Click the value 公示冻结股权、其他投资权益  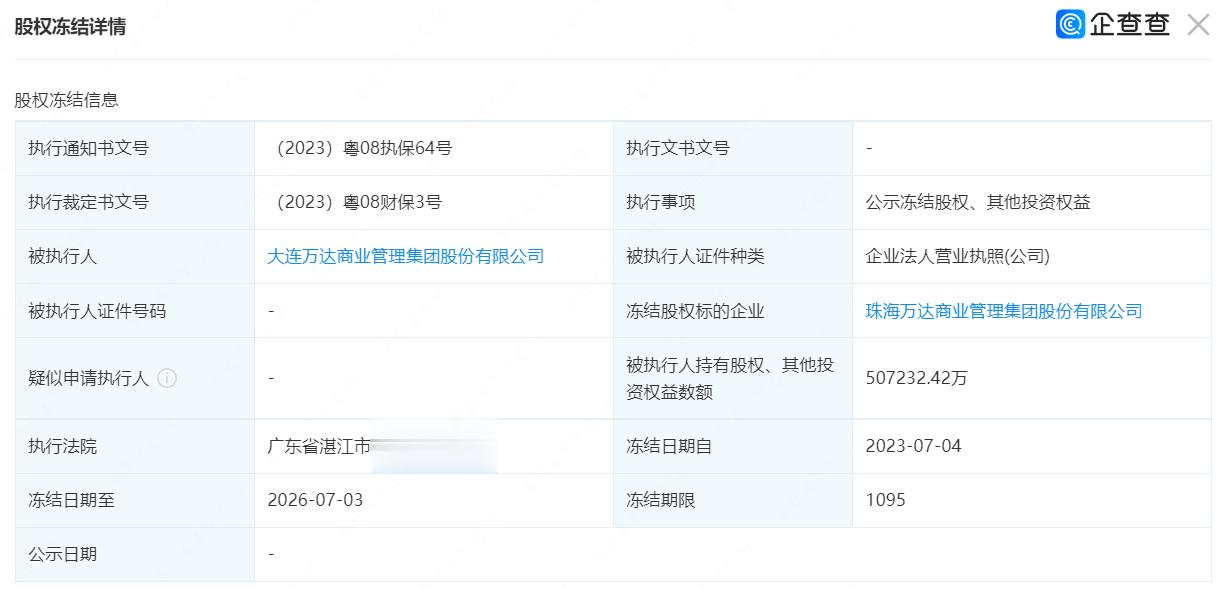pyautogui.click(x=978, y=202)
